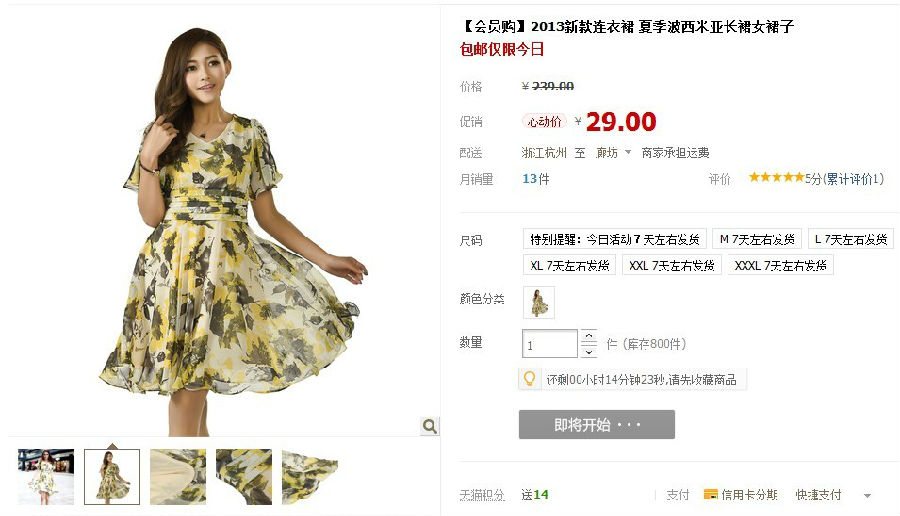Select the dress color swatch thumbnail
Viewport: 900px width, 516px height.
(x=539, y=302)
